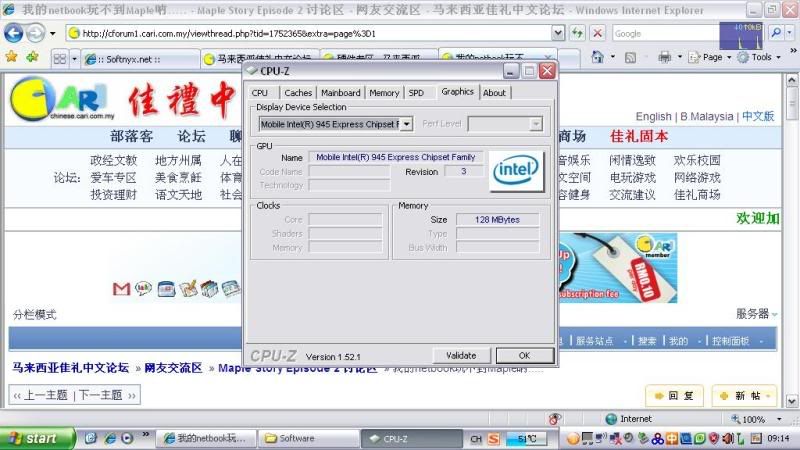Click the red stop loading icon
Viewport: 800px width, 450px height.
tap(597, 33)
